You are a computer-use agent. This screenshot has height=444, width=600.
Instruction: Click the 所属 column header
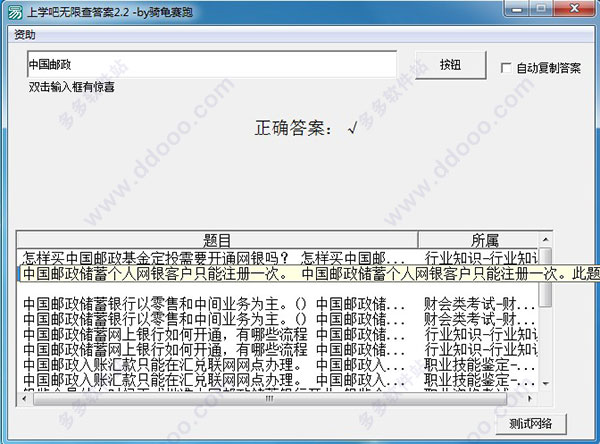coord(479,240)
